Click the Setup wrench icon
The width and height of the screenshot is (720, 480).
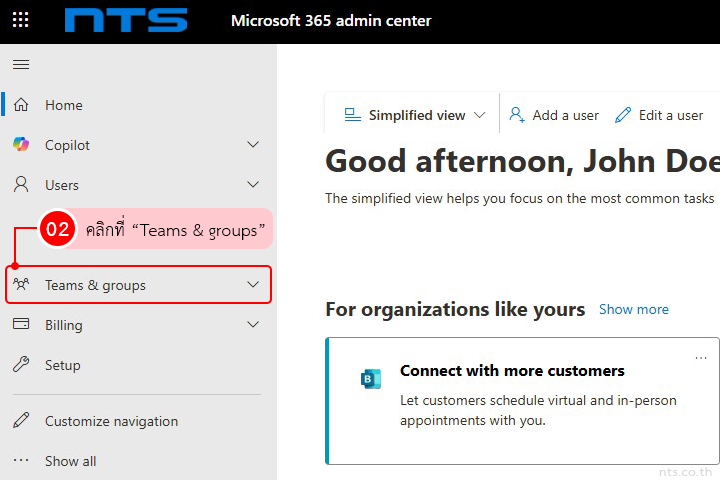click(21, 365)
